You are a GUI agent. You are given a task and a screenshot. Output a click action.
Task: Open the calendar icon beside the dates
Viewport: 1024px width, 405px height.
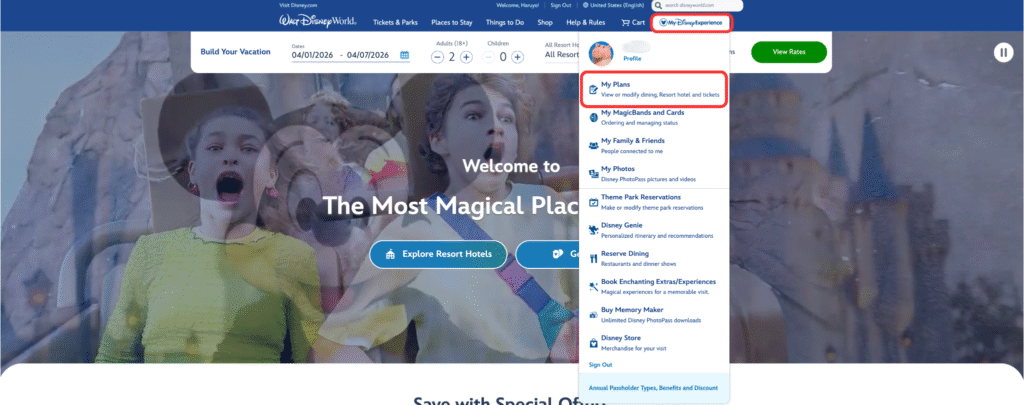(405, 56)
